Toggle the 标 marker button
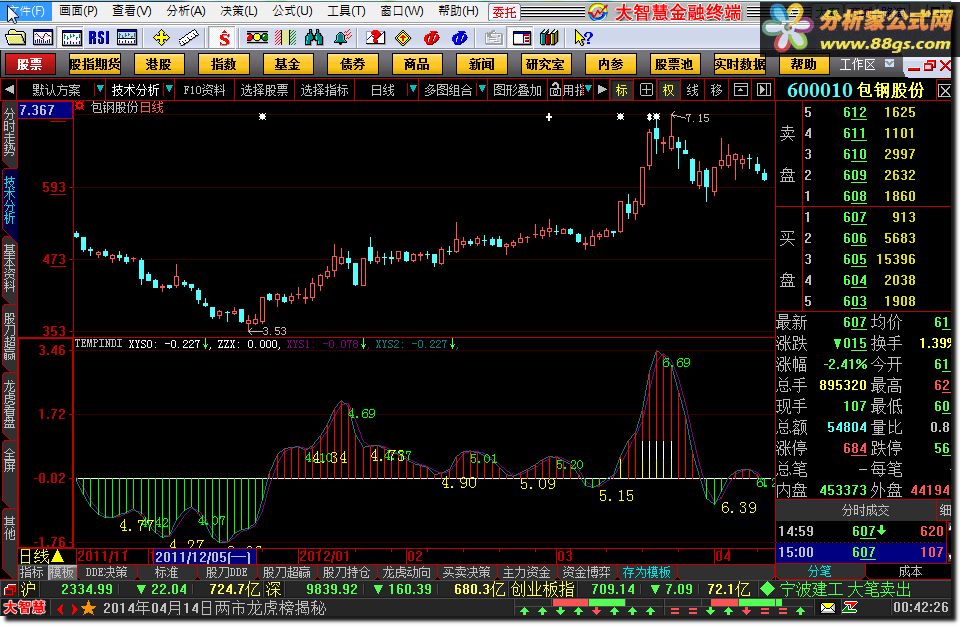962x626 pixels. [x=621, y=90]
